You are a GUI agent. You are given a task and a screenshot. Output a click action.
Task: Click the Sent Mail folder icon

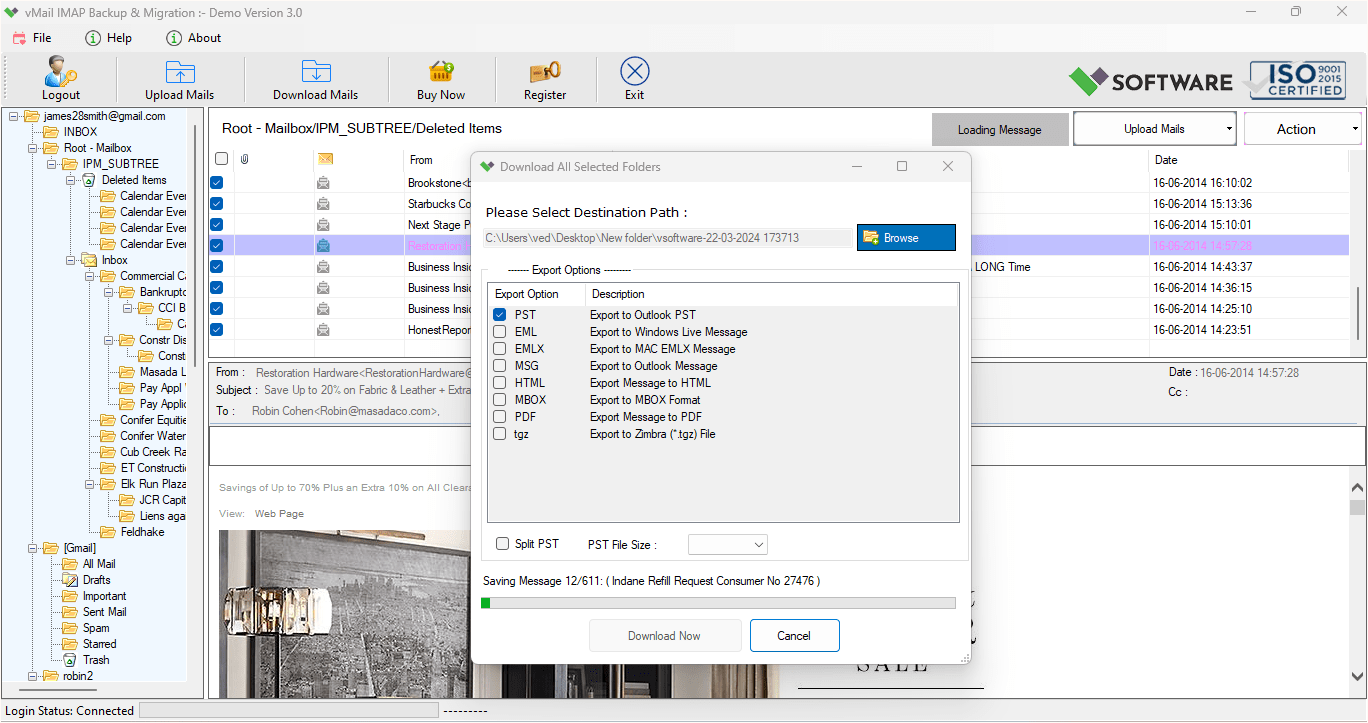pyautogui.click(x=70, y=612)
